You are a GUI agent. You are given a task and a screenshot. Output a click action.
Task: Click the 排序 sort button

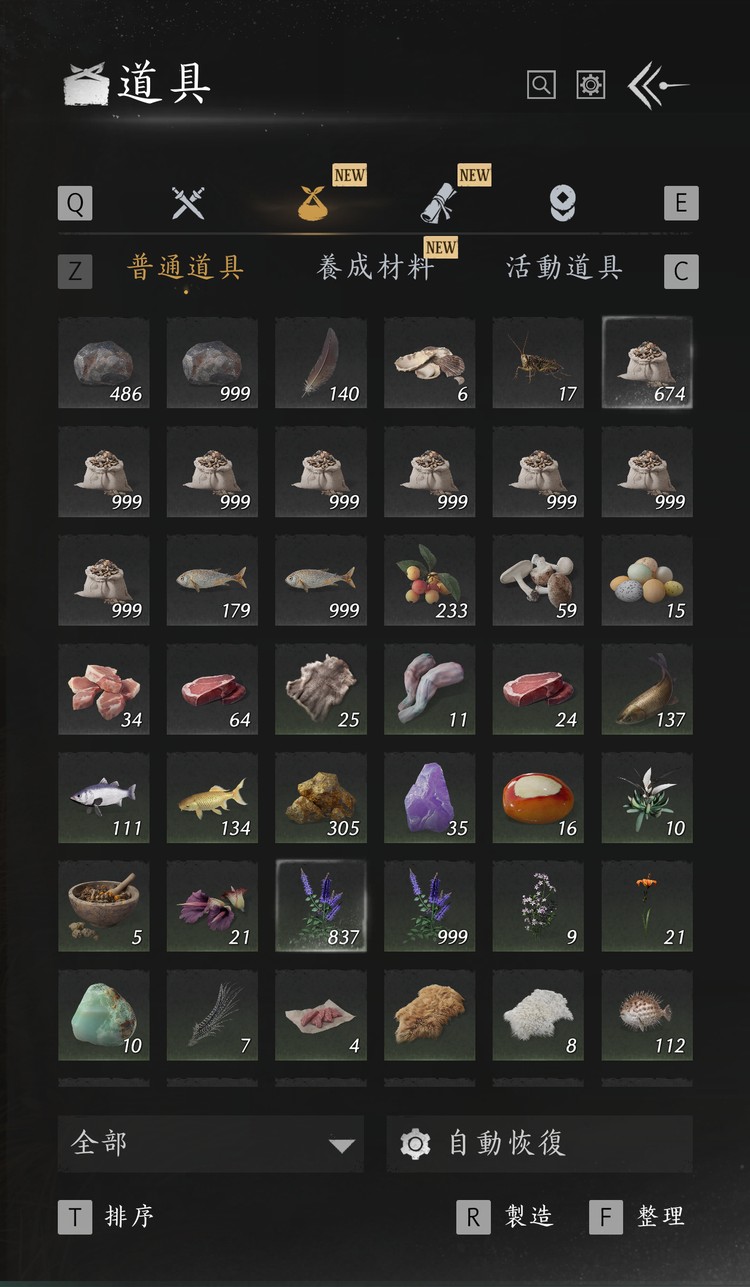click(x=107, y=1217)
